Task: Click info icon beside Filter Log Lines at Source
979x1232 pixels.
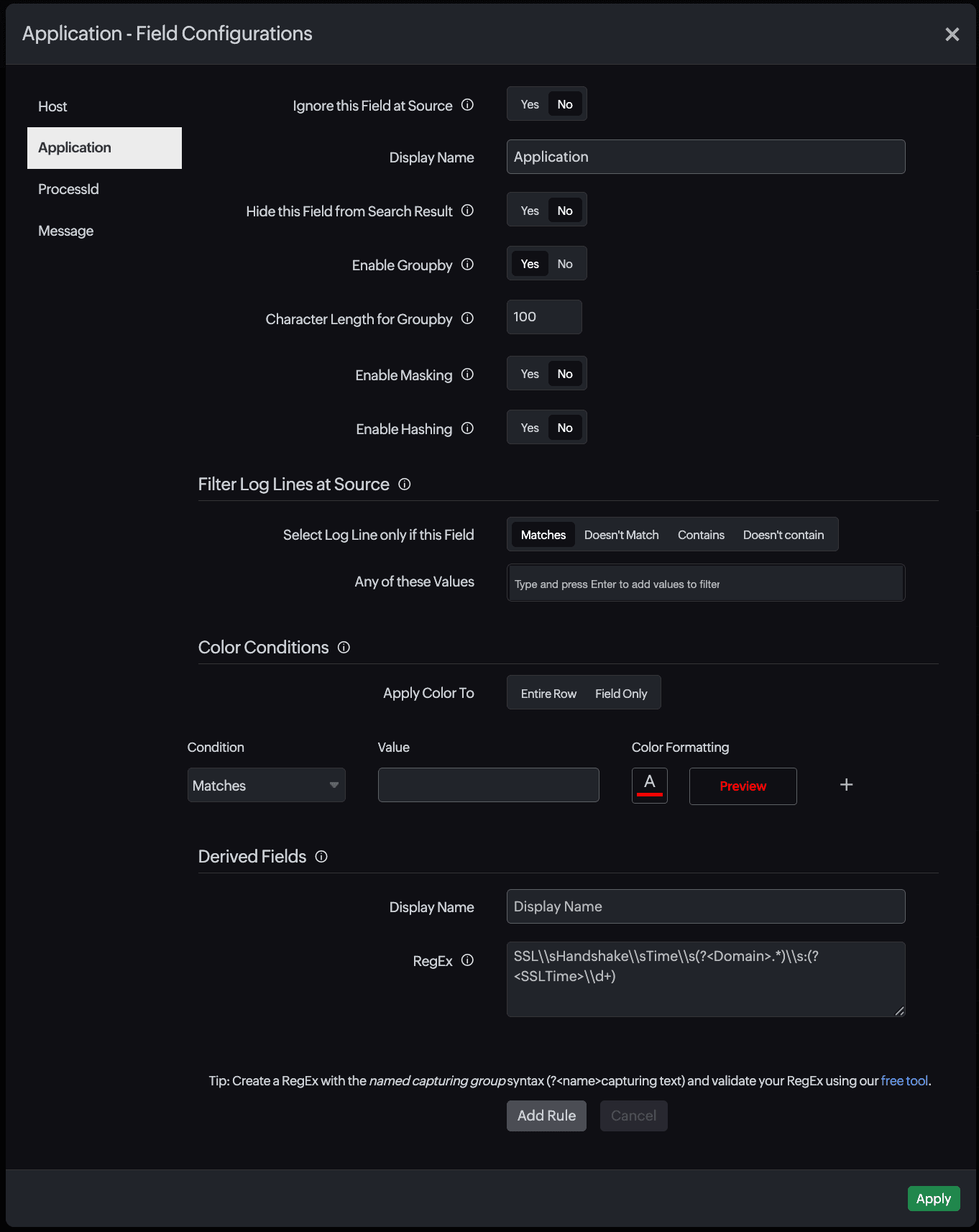Action: pyautogui.click(x=405, y=484)
